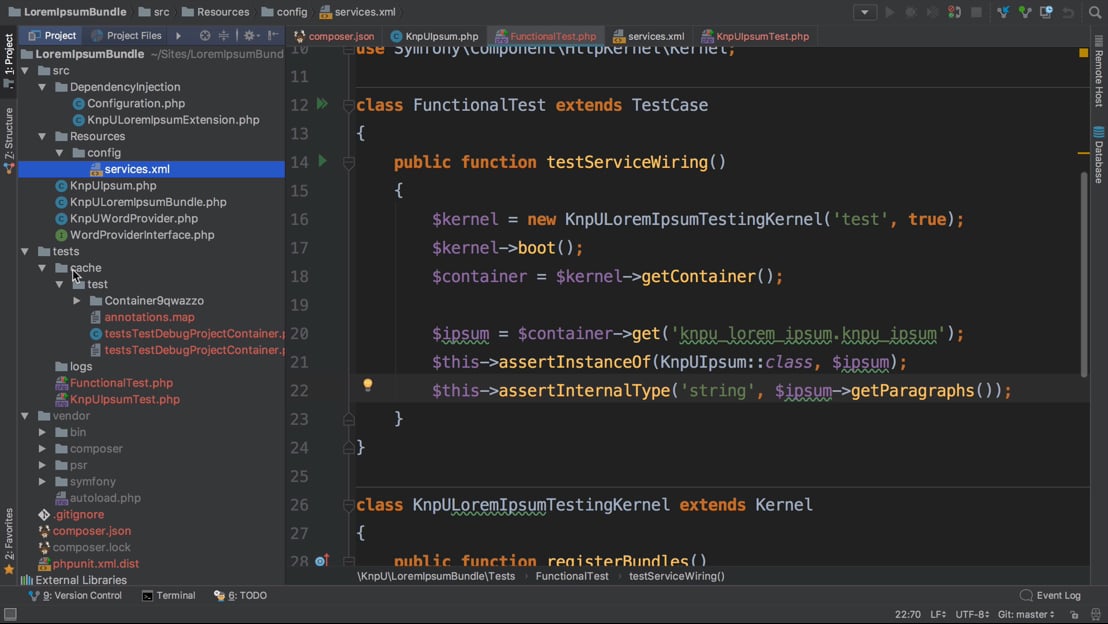This screenshot has height=624, width=1108.
Task: Toggle the 1: Project sidebar tool button
Action: pyautogui.click(x=8, y=61)
